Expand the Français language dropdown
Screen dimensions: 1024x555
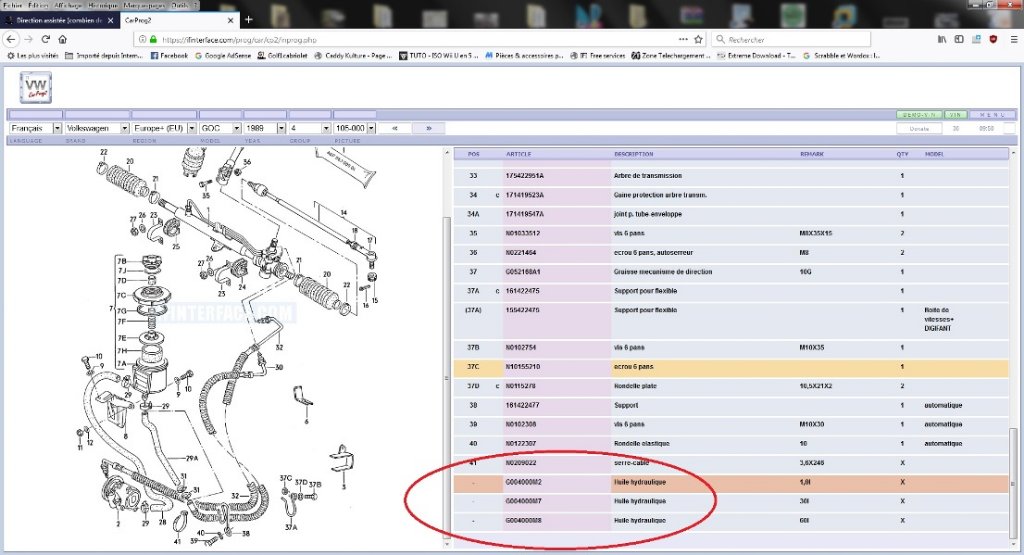tap(33, 128)
